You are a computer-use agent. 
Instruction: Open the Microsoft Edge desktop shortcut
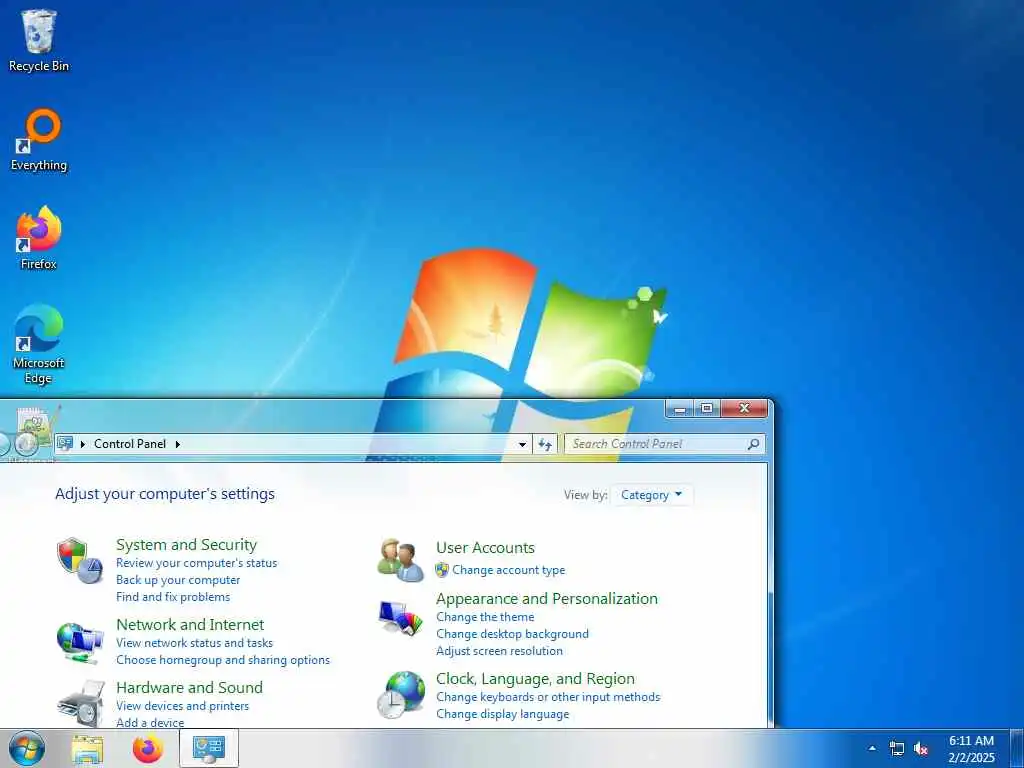(39, 344)
